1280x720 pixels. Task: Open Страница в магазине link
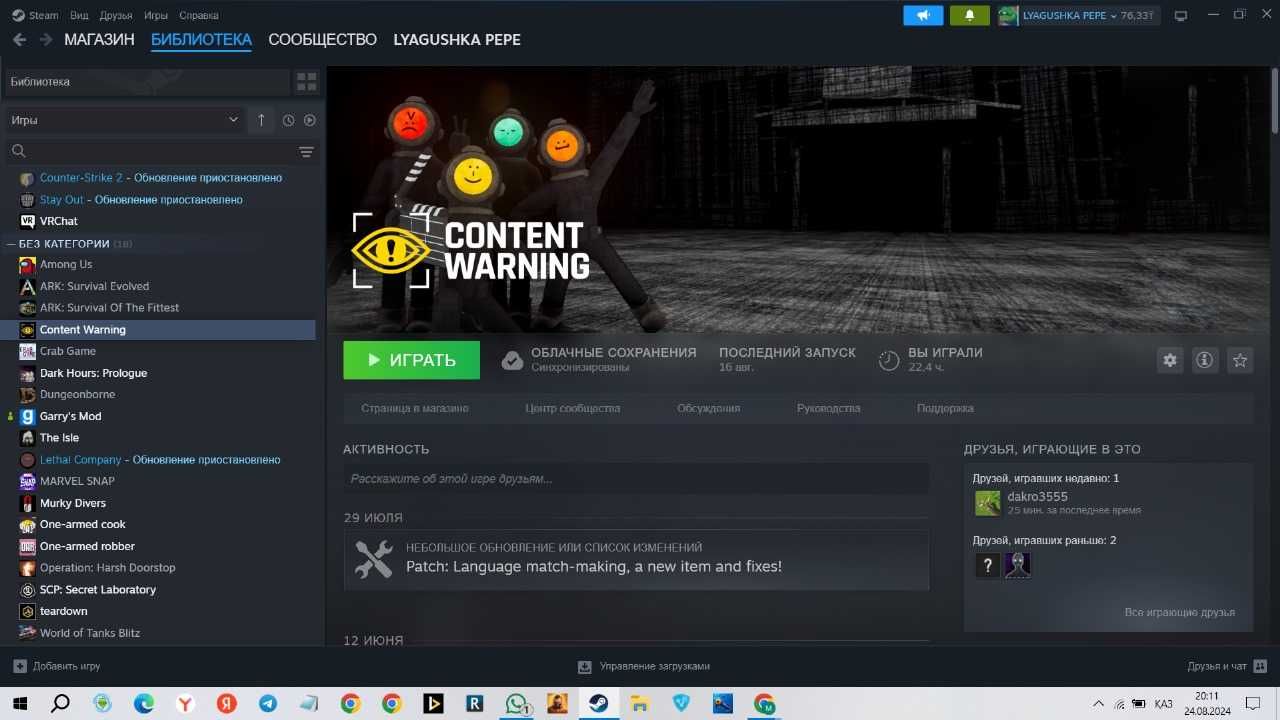tap(414, 408)
